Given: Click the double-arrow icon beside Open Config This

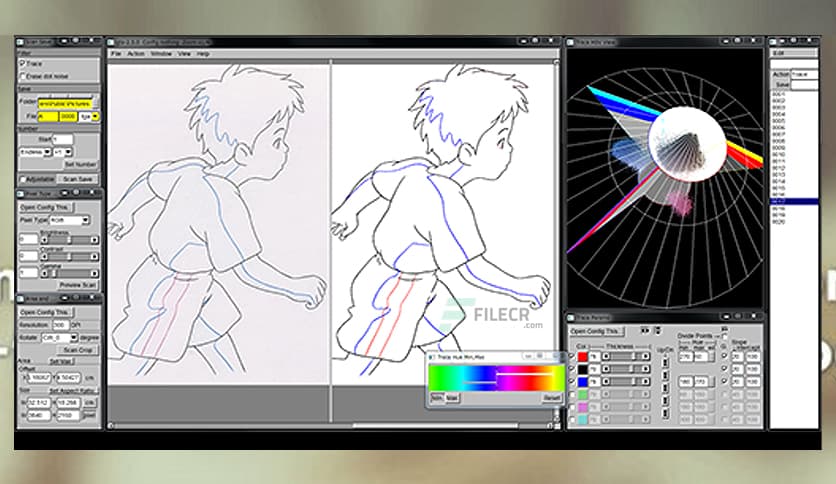Looking at the screenshot, I should (x=645, y=331).
